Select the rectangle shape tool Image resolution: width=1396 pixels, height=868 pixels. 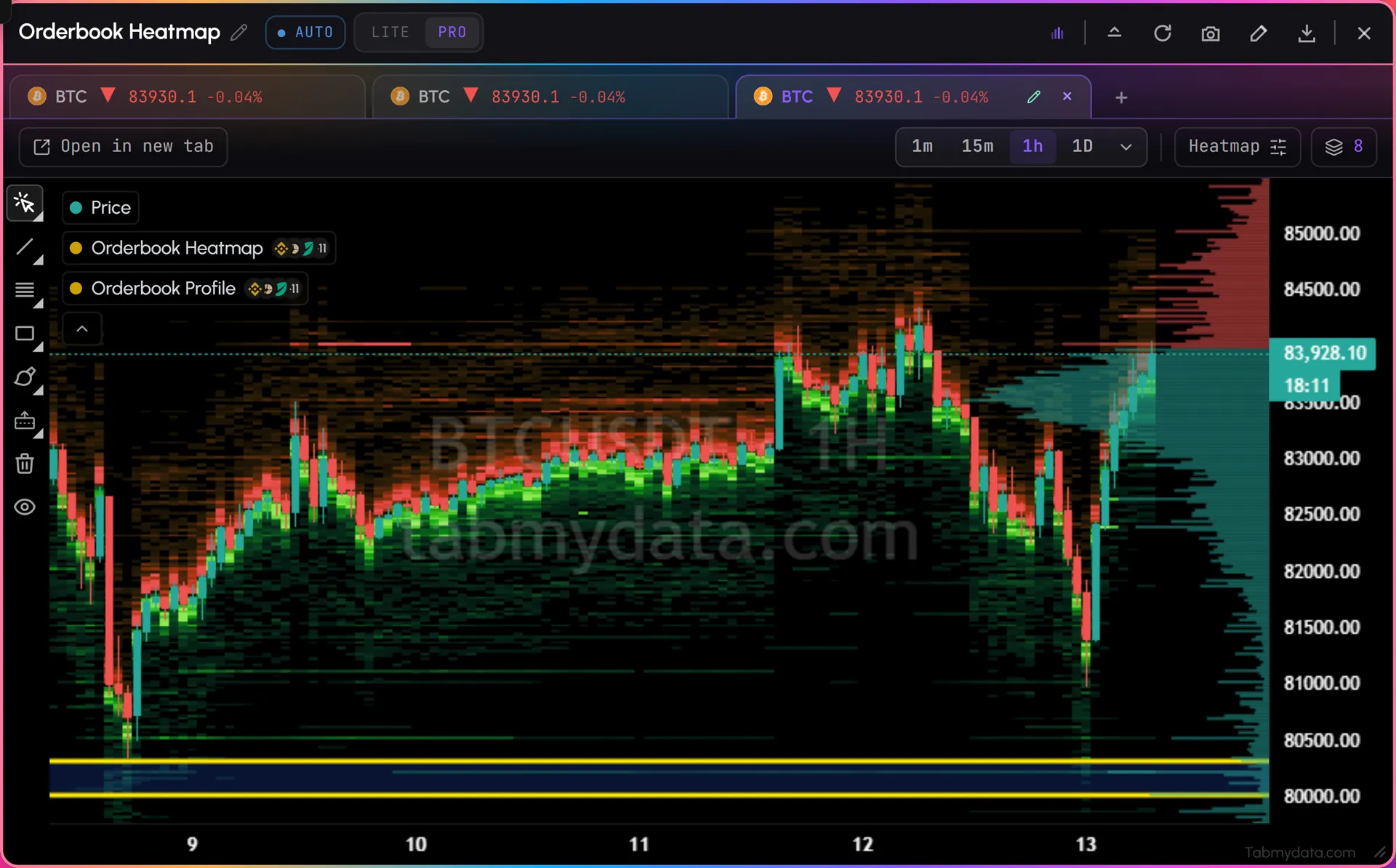(25, 334)
